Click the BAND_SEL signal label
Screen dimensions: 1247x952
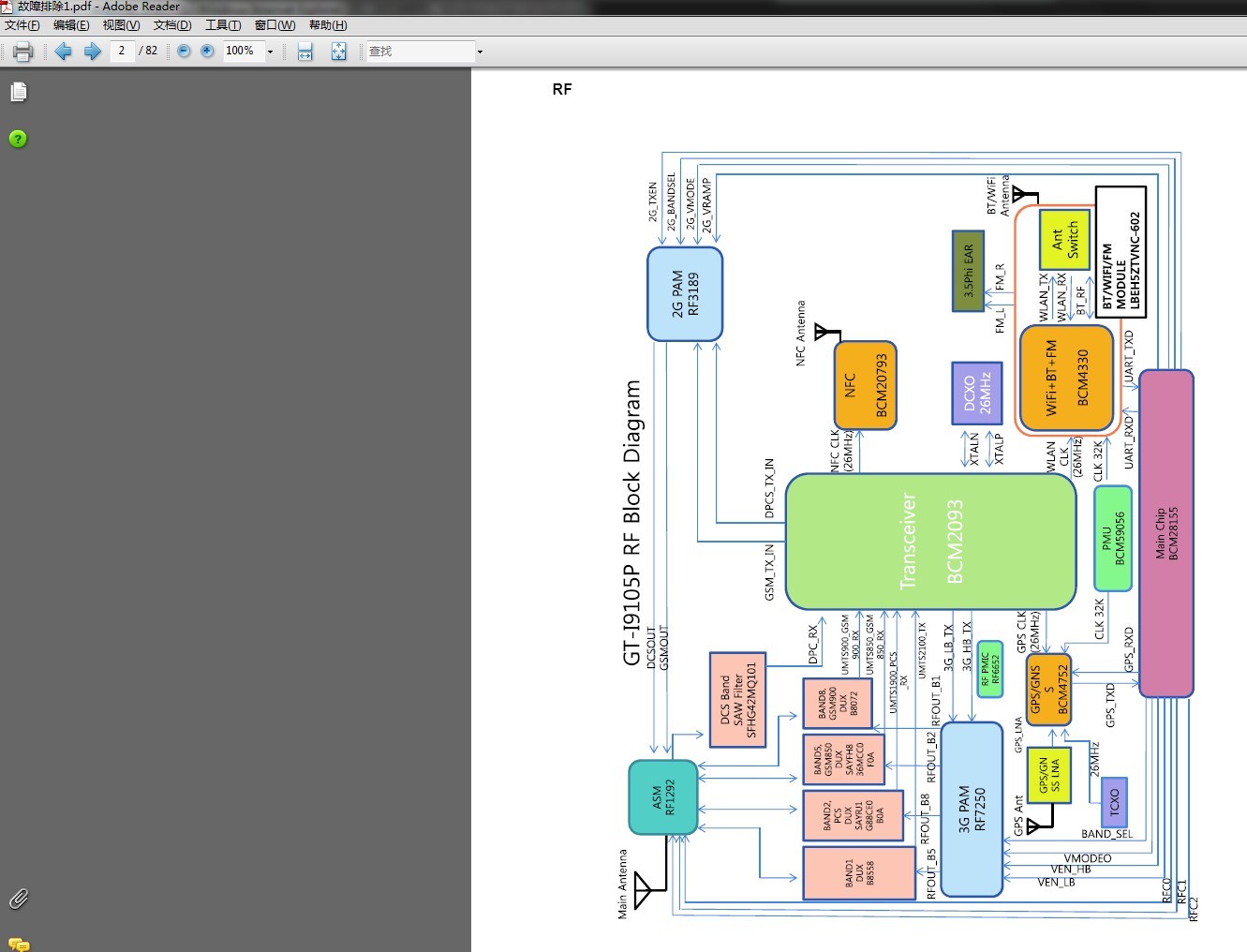coord(1107,834)
